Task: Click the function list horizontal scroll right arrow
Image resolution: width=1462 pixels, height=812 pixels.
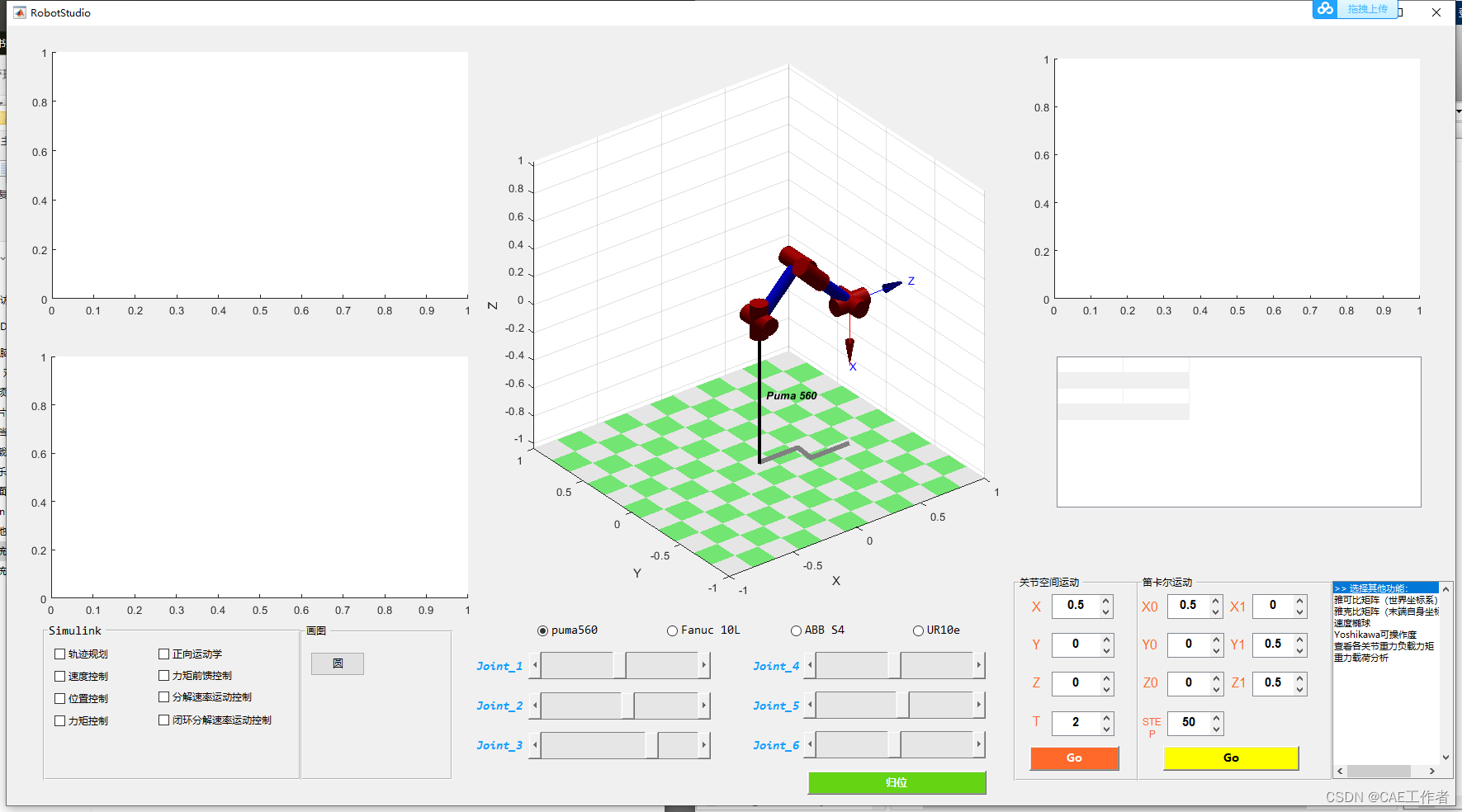Action: (x=1432, y=771)
